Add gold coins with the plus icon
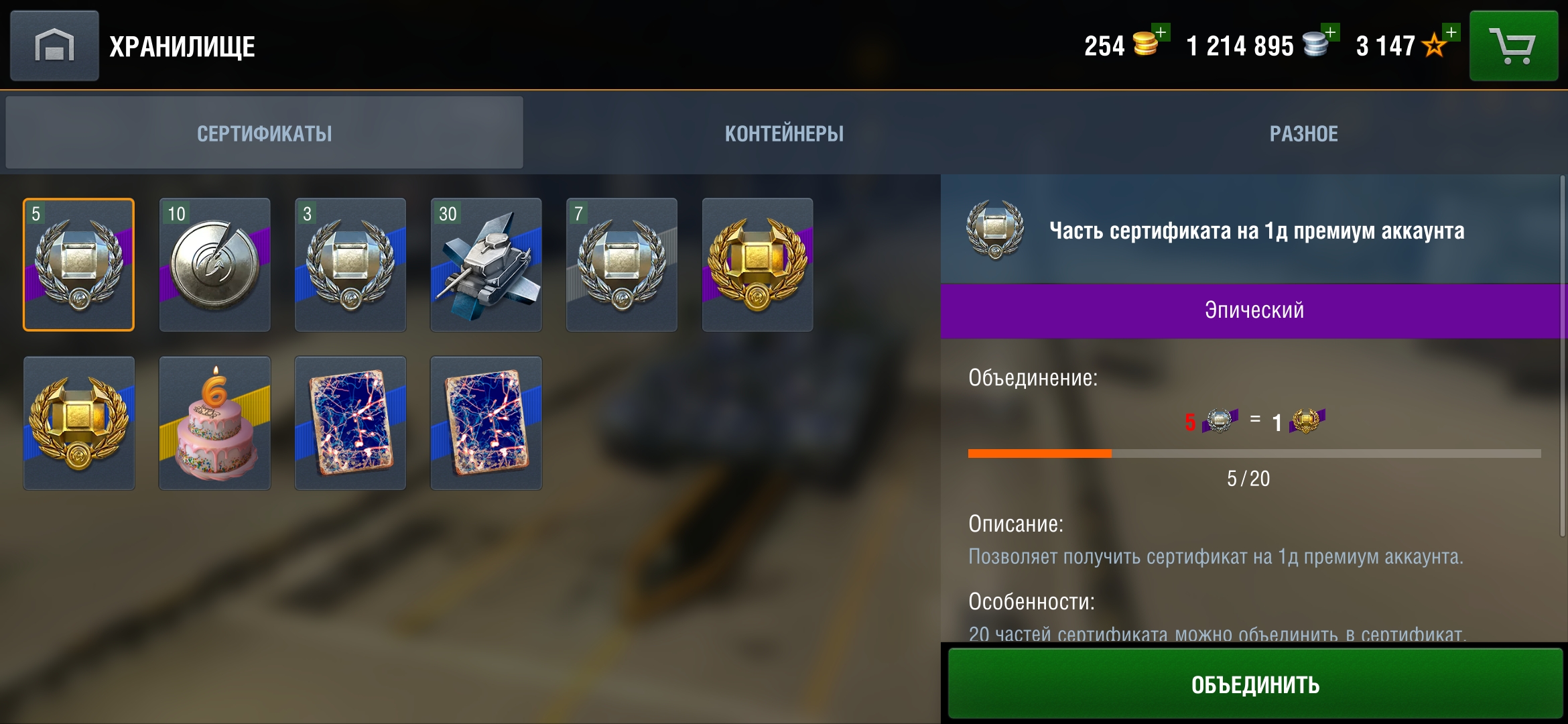The height and width of the screenshot is (724, 1568). click(x=1161, y=32)
